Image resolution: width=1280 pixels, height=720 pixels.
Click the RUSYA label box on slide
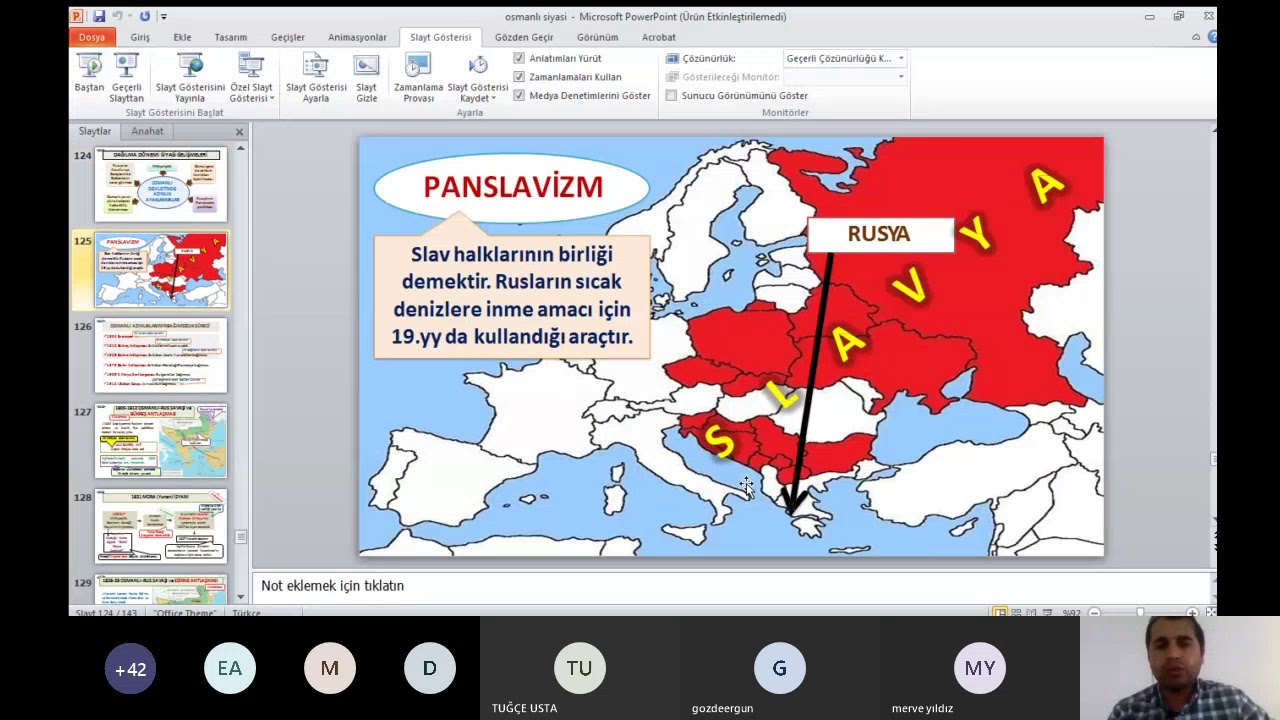(879, 234)
